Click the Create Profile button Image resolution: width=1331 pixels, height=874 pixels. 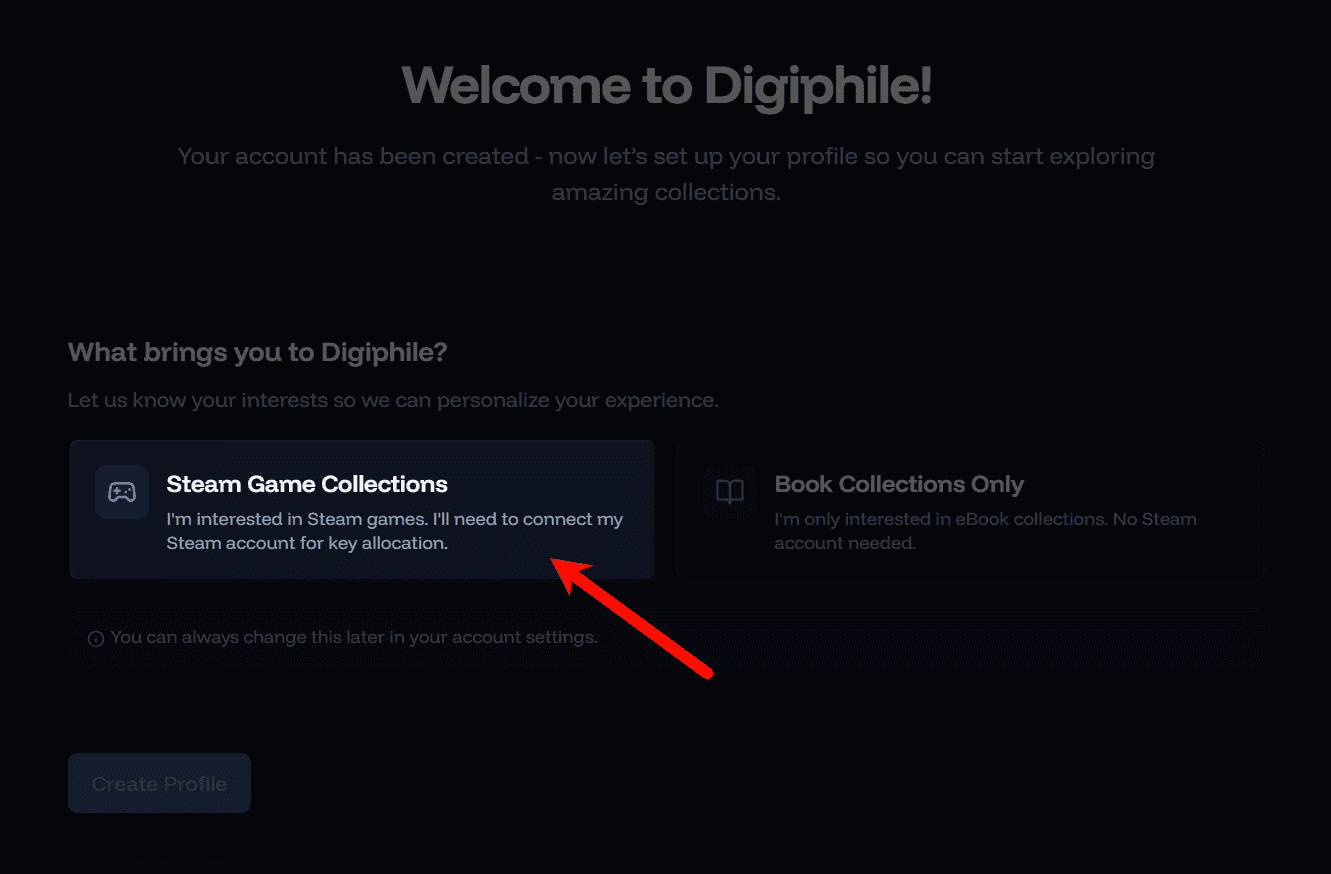click(x=159, y=783)
